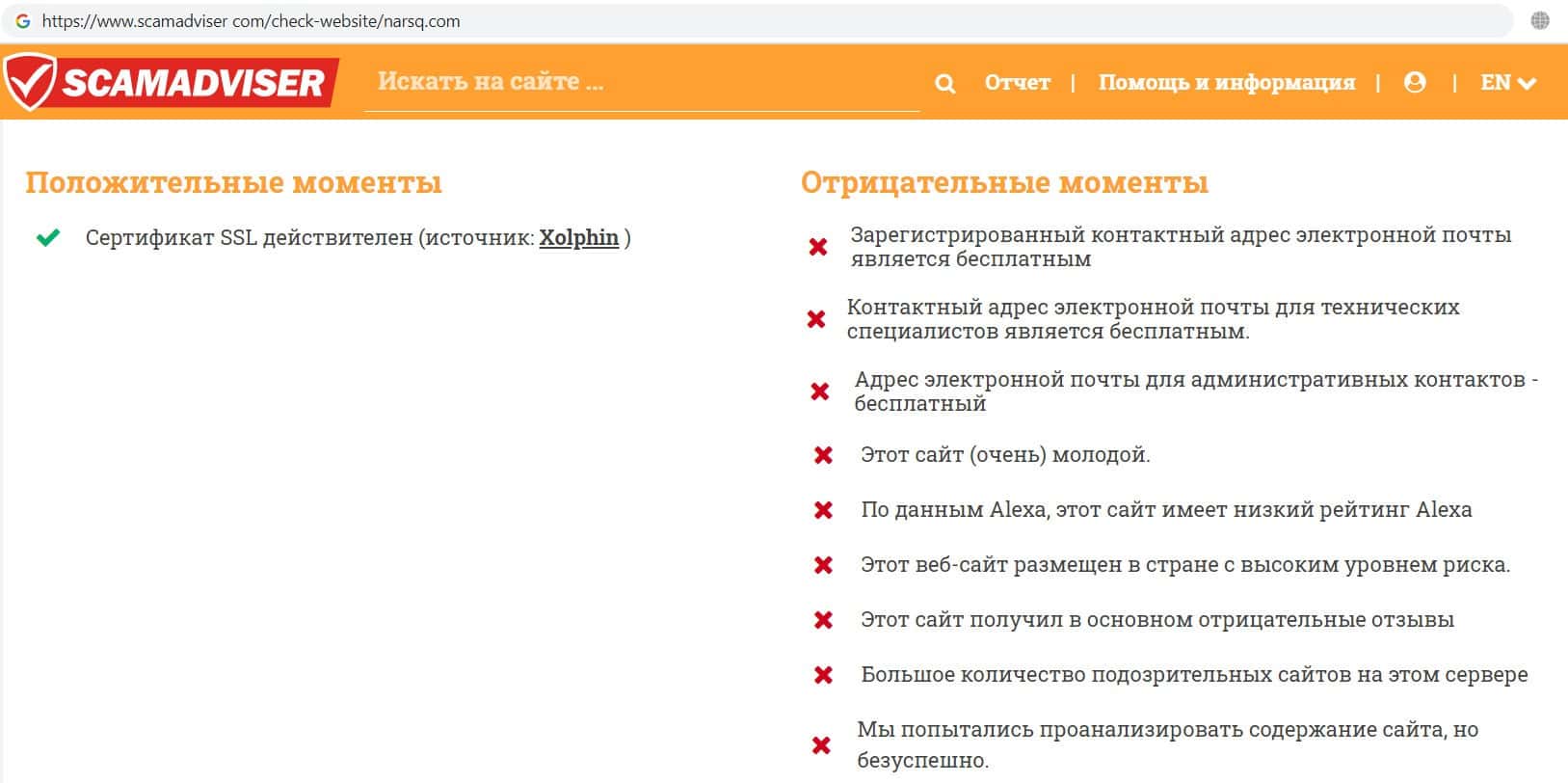1568x783 pixels.
Task: Expand the EN language dropdown
Action: [x=1508, y=83]
